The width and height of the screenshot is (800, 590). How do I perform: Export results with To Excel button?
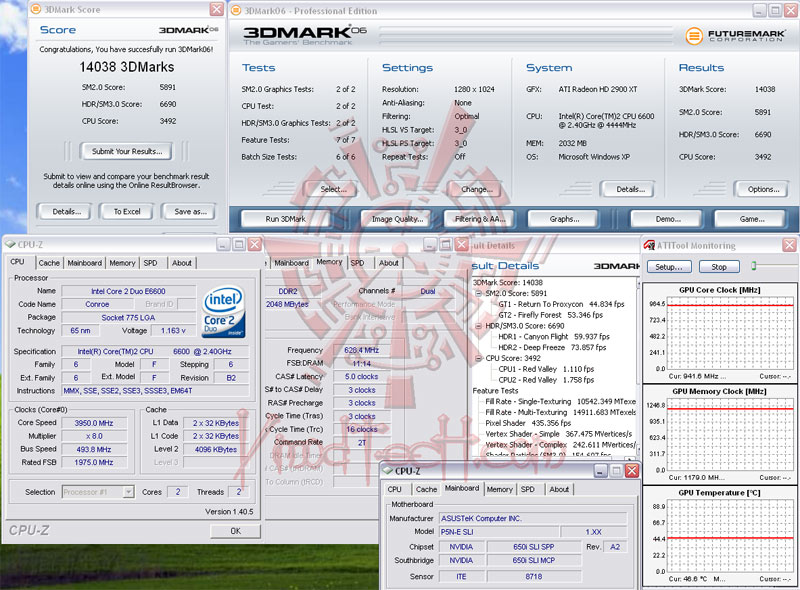click(127, 211)
